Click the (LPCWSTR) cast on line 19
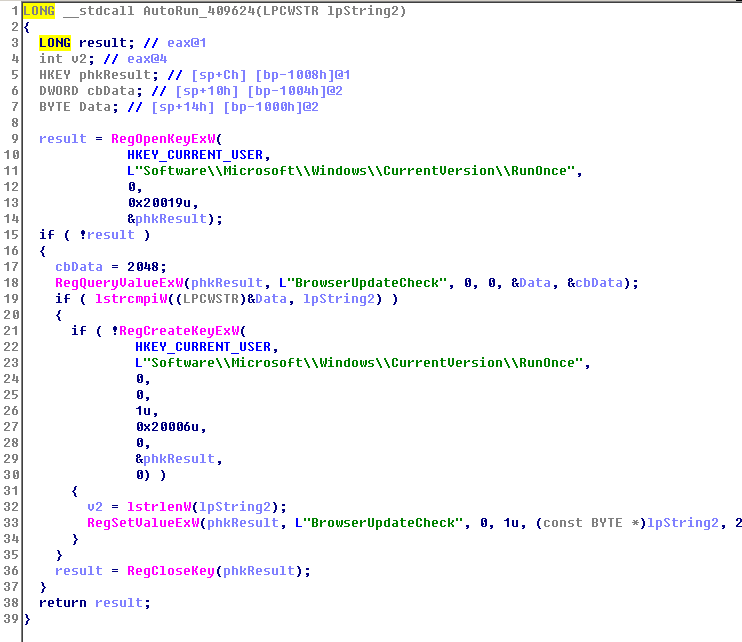This screenshot has height=642, width=742. [x=211, y=299]
